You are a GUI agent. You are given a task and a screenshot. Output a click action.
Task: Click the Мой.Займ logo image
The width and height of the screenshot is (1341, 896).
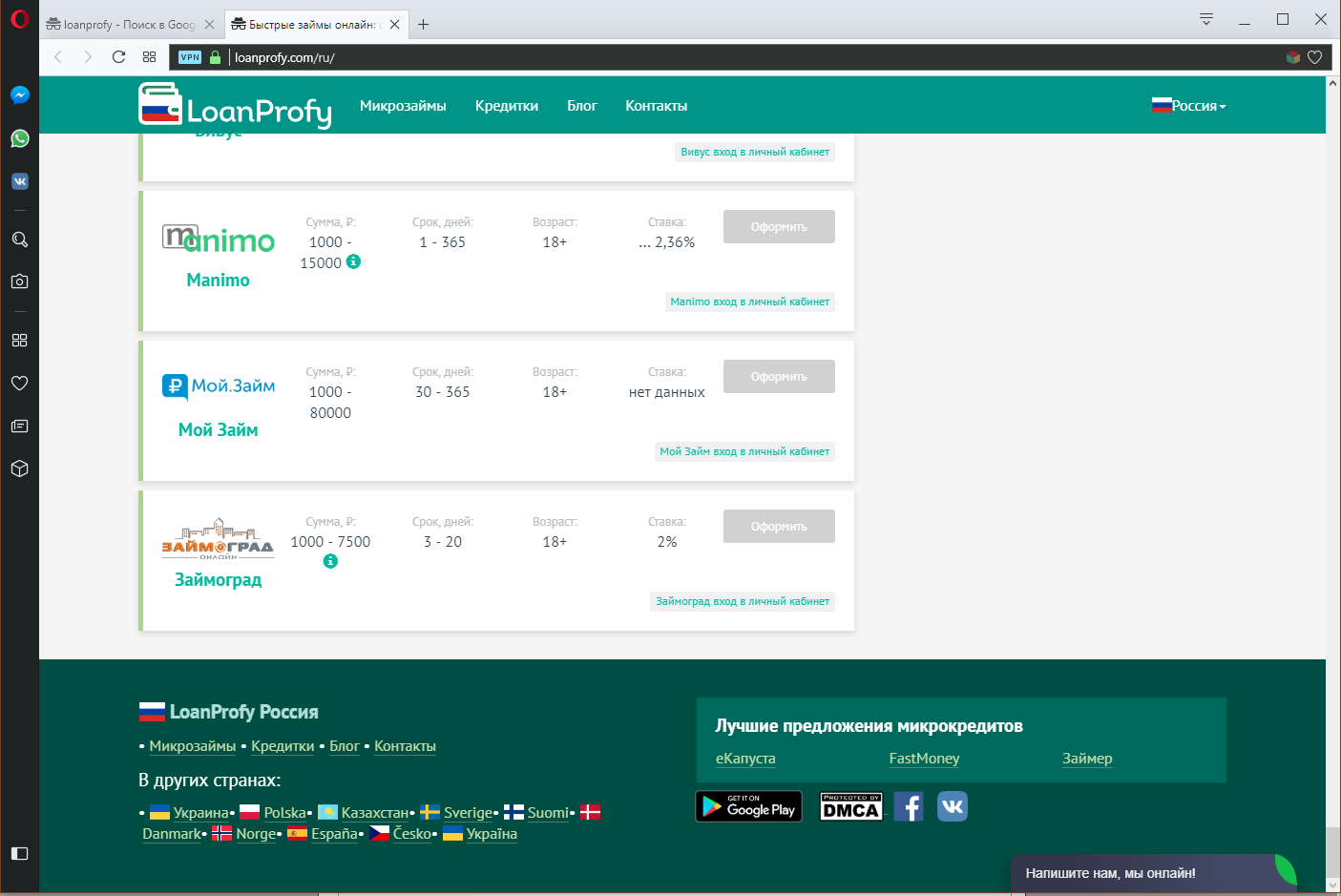[x=219, y=386]
